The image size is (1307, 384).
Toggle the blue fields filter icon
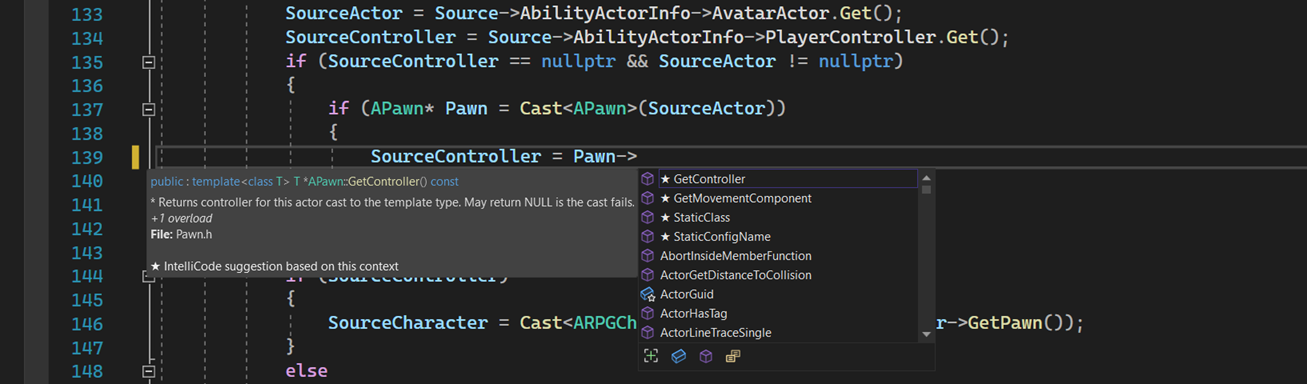678,356
